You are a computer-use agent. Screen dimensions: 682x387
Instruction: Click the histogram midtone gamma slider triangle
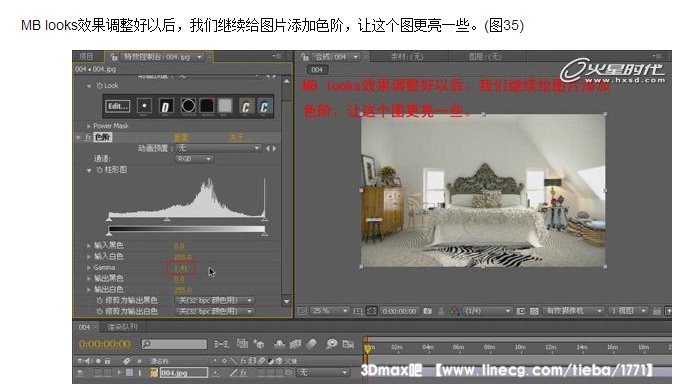(167, 219)
